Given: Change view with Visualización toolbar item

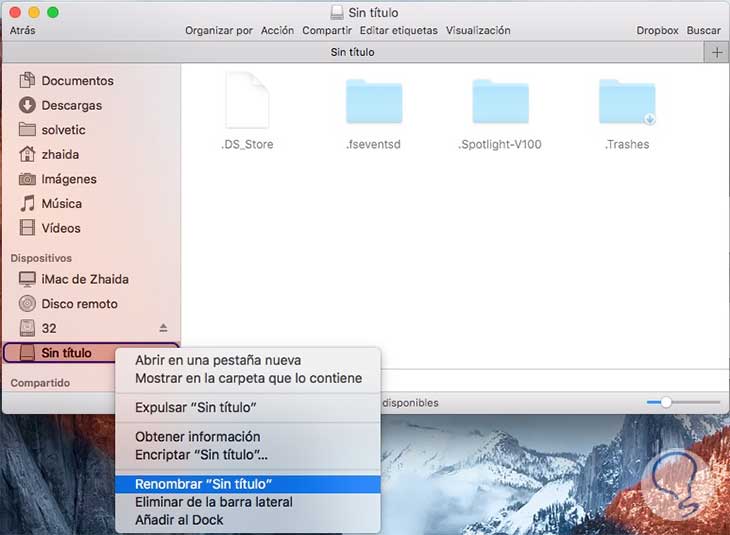Looking at the screenshot, I should pos(478,30).
